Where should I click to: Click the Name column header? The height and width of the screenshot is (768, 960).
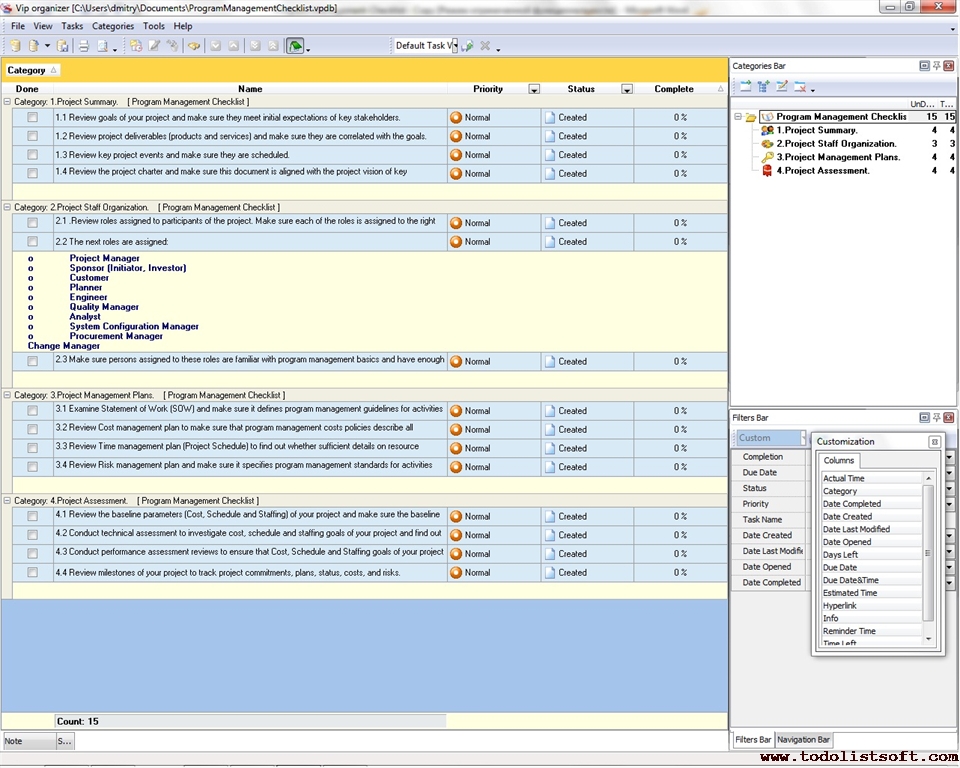click(x=250, y=89)
